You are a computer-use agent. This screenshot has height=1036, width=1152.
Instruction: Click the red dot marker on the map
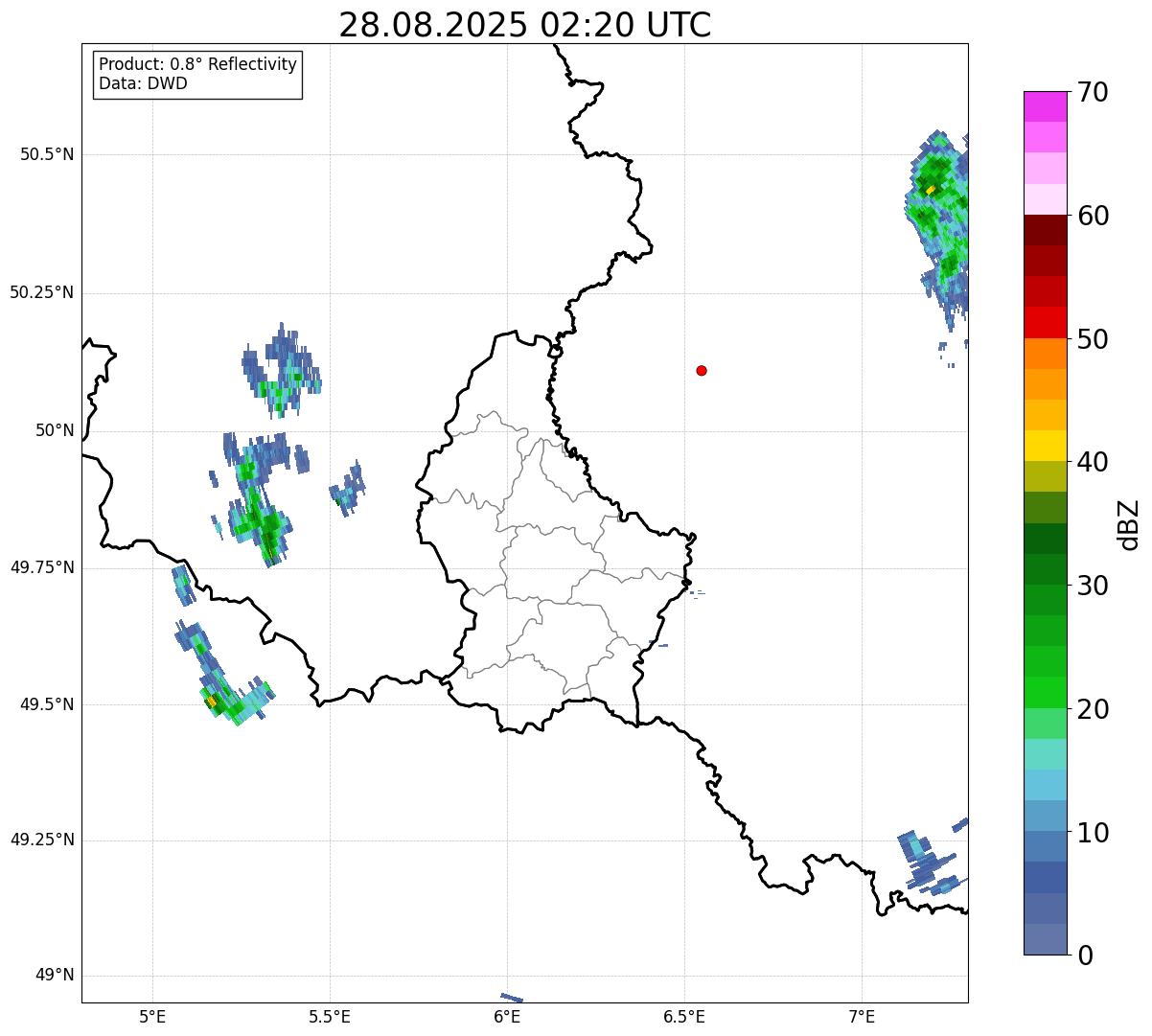click(702, 371)
